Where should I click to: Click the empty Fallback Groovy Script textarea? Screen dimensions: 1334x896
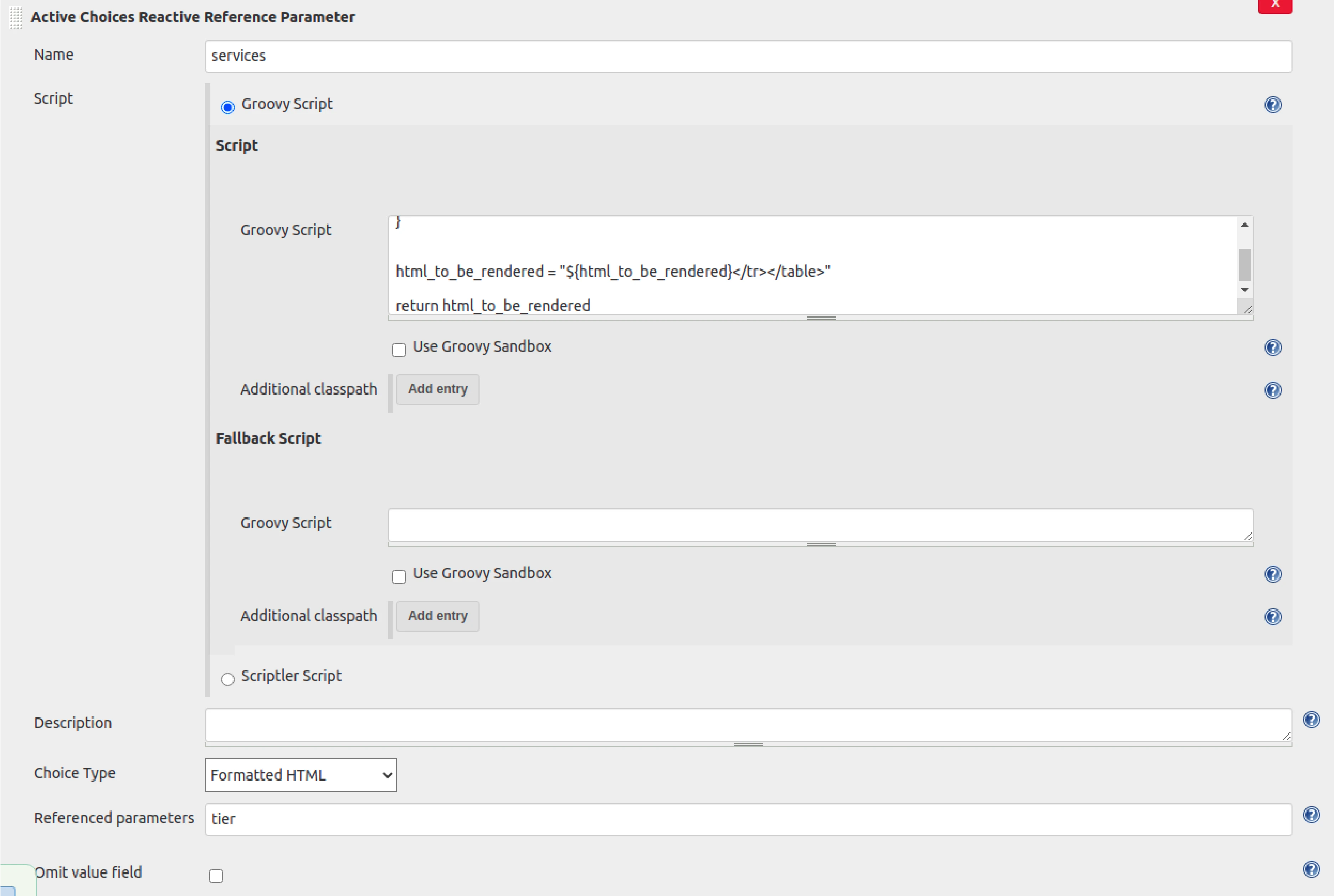point(820,525)
